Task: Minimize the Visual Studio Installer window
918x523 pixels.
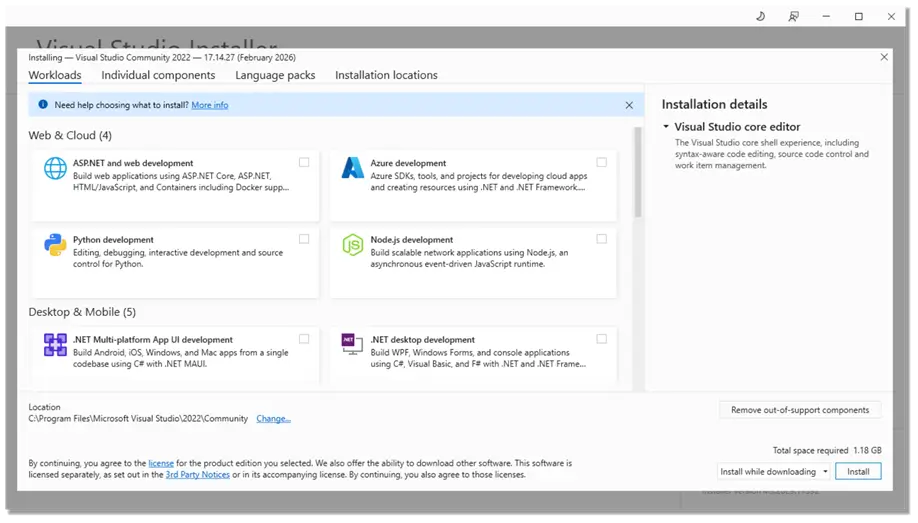Action: click(826, 16)
